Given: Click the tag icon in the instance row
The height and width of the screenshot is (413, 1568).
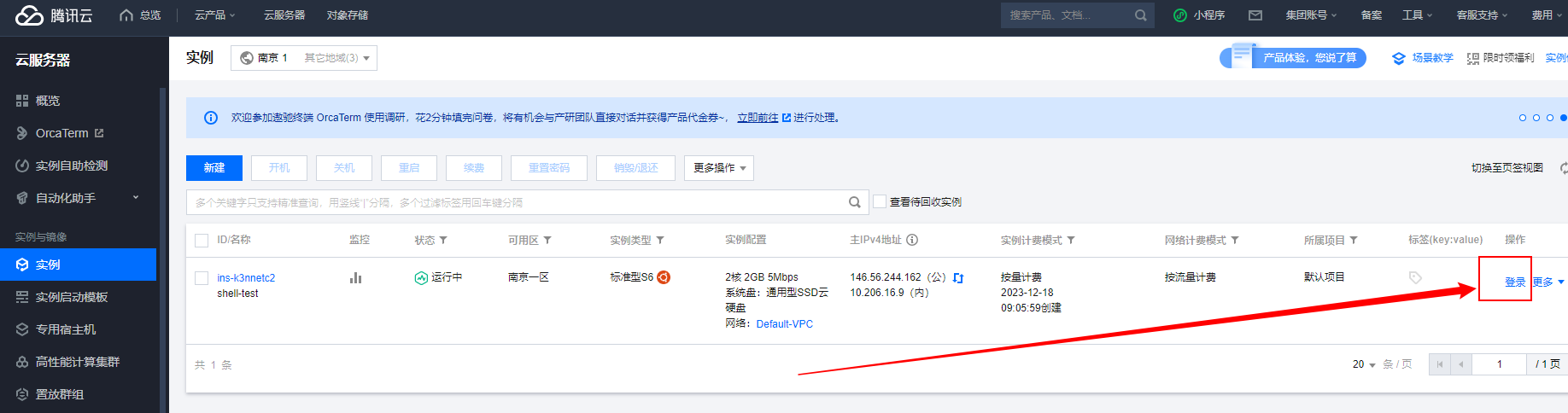Looking at the screenshot, I should 1415,277.
